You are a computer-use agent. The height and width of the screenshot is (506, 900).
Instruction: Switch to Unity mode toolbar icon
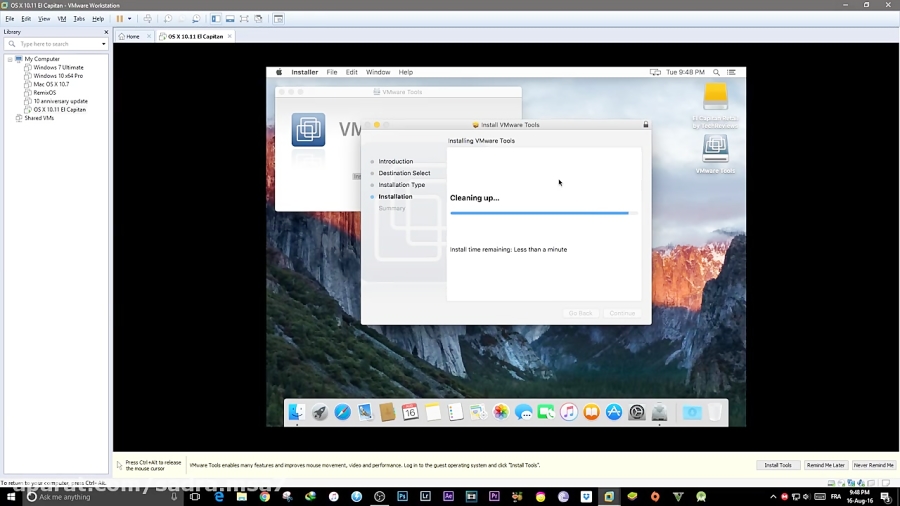point(259,19)
